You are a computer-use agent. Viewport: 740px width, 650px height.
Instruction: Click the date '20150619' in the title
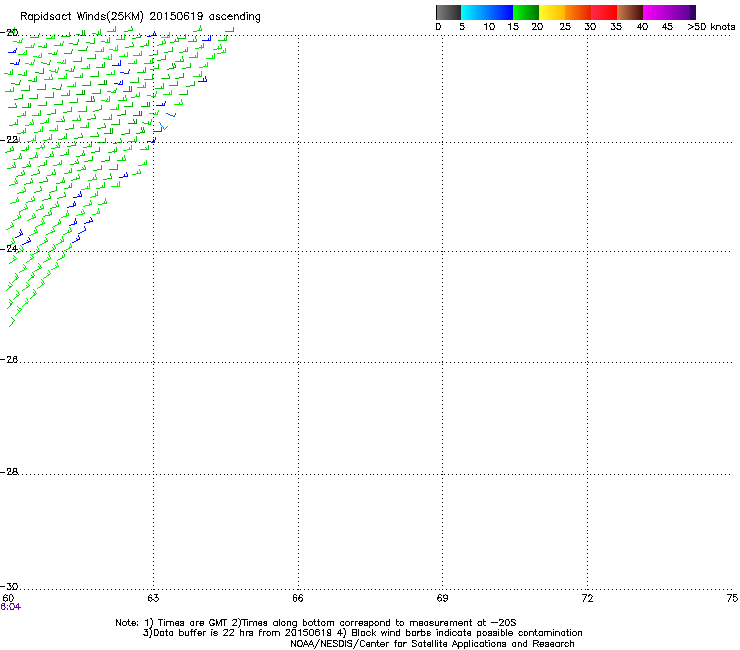coord(176,17)
